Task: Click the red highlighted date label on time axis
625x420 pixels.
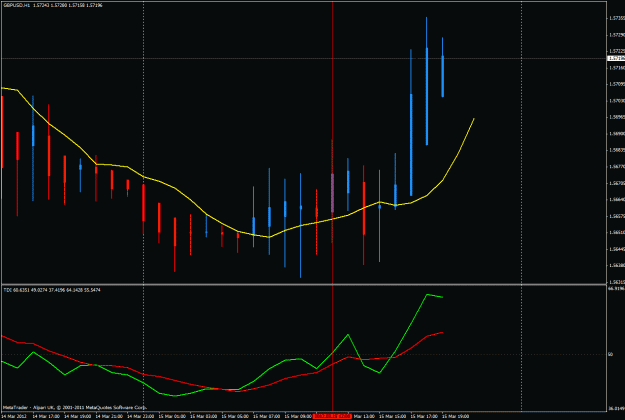Action: point(332,416)
